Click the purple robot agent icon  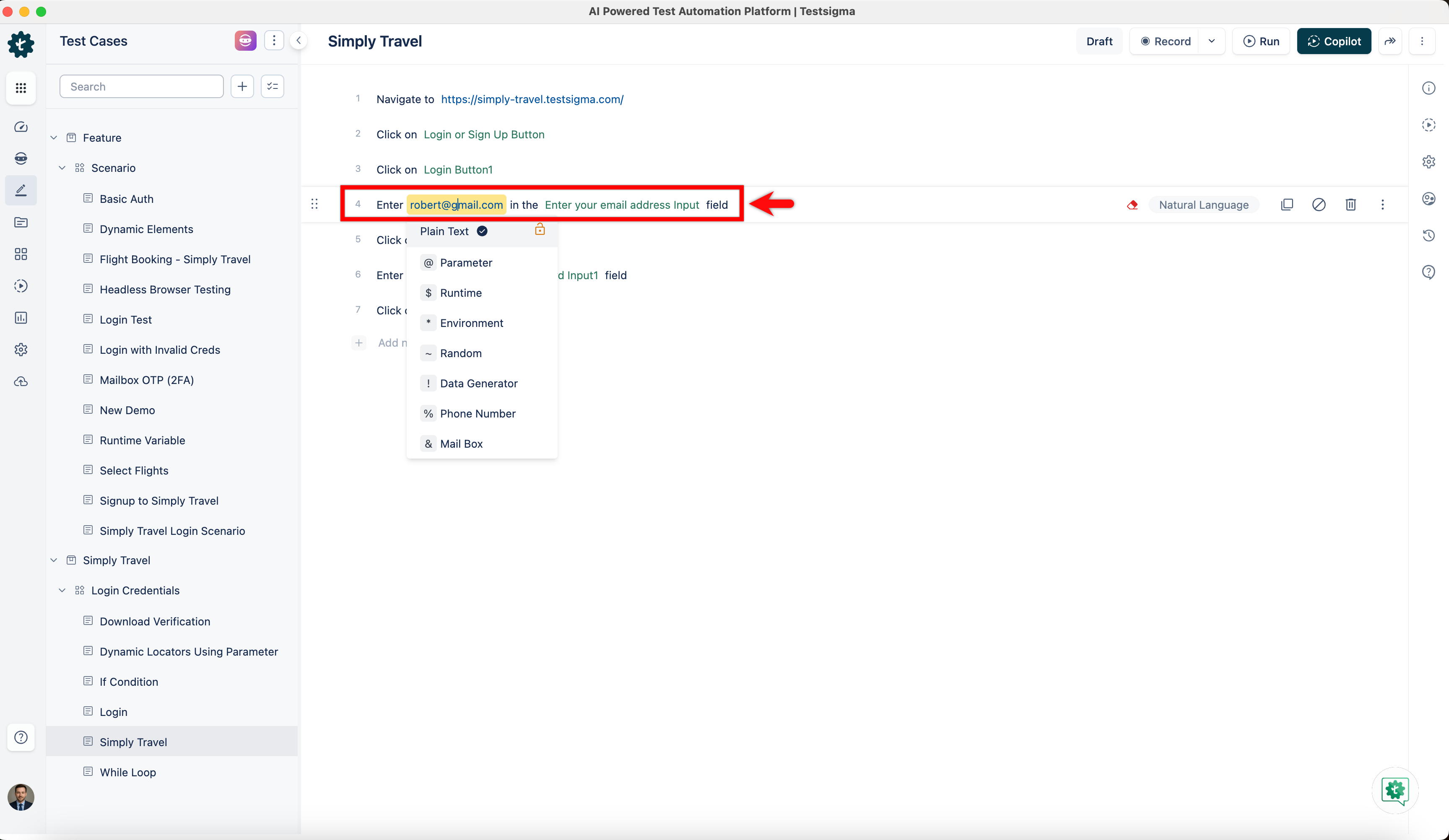point(246,41)
